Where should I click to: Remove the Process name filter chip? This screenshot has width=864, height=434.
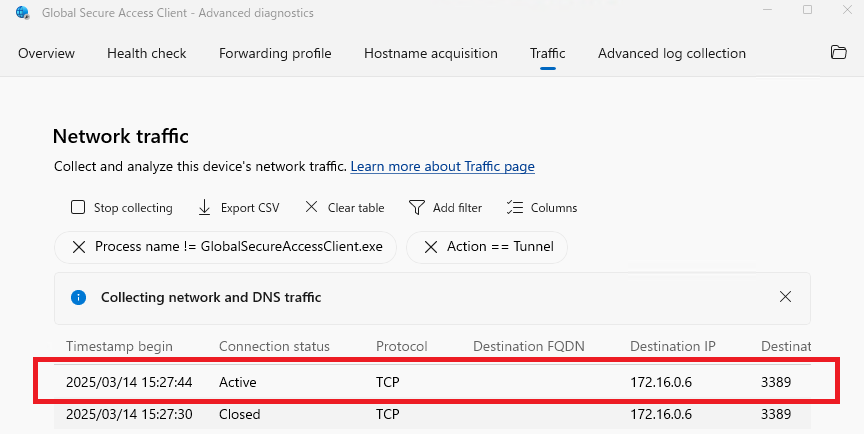pyautogui.click(x=78, y=247)
